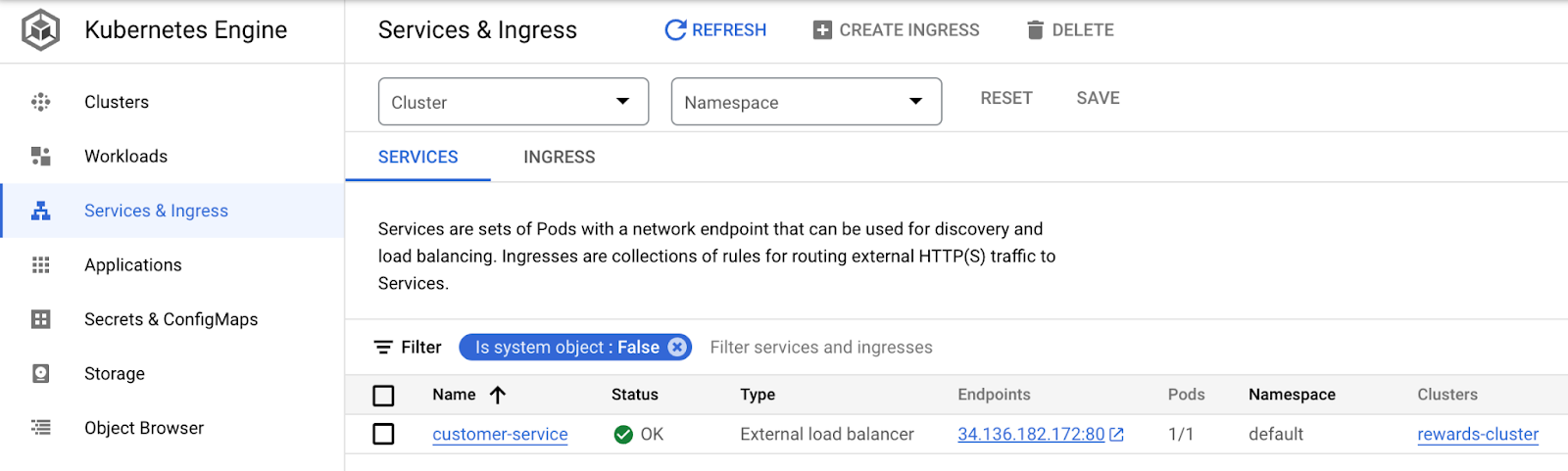Open Clusters via its sidebar icon
This screenshot has width=1568, height=471.
pos(40,102)
